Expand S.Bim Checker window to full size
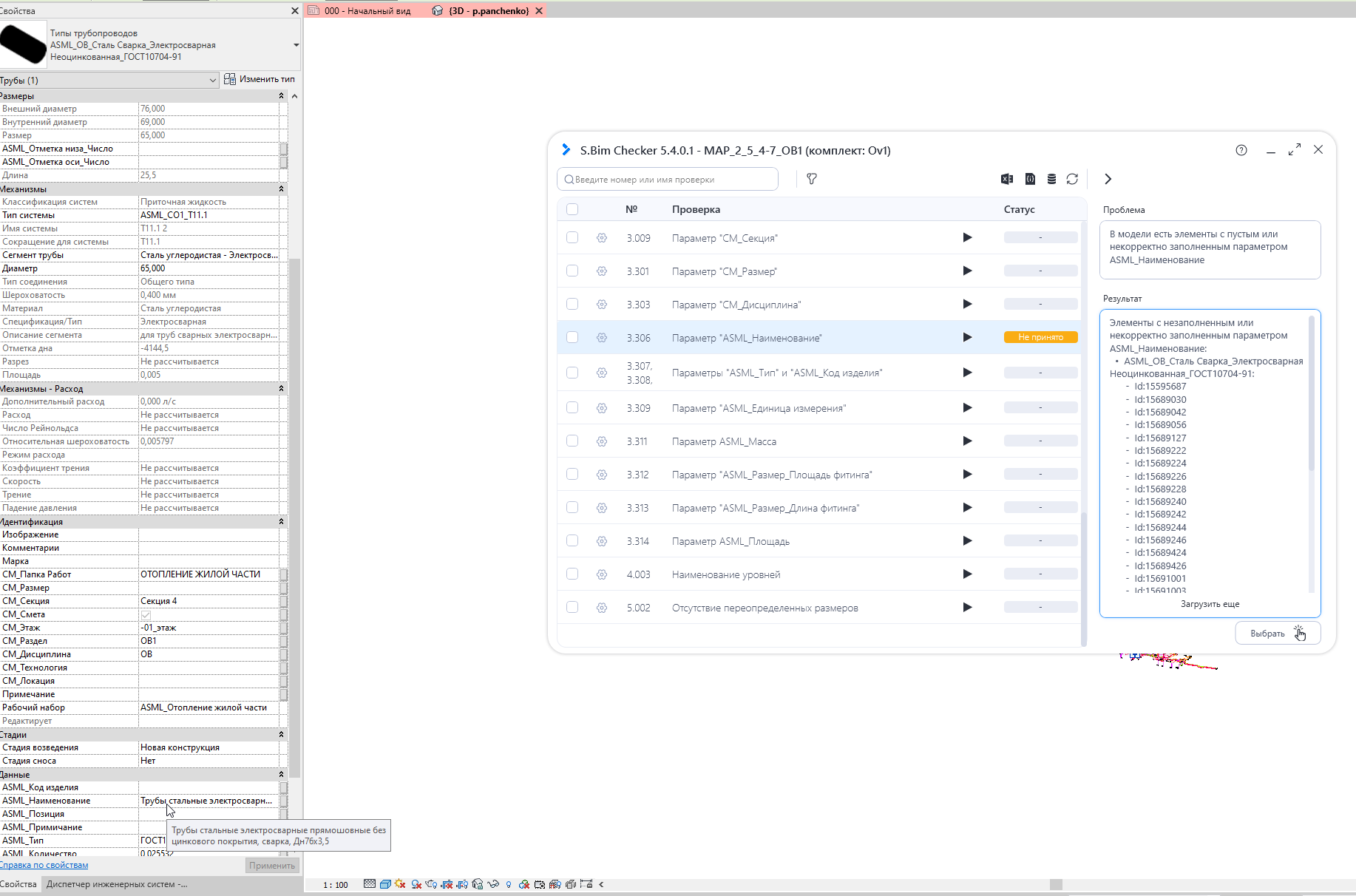The height and width of the screenshot is (896, 1356). tap(1295, 150)
